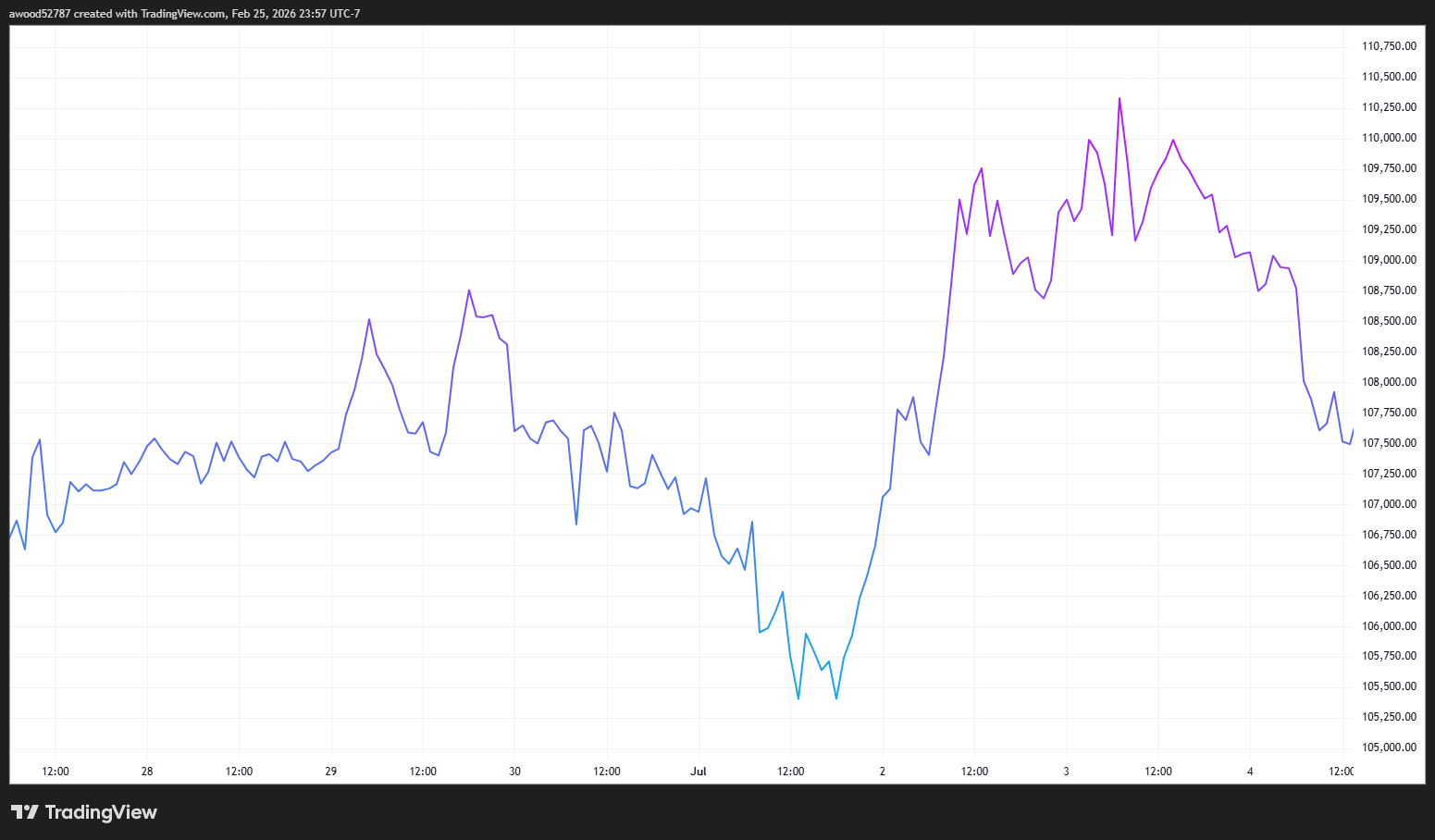
Task: Click the 109,000.00 price axis label
Action: [1389, 260]
